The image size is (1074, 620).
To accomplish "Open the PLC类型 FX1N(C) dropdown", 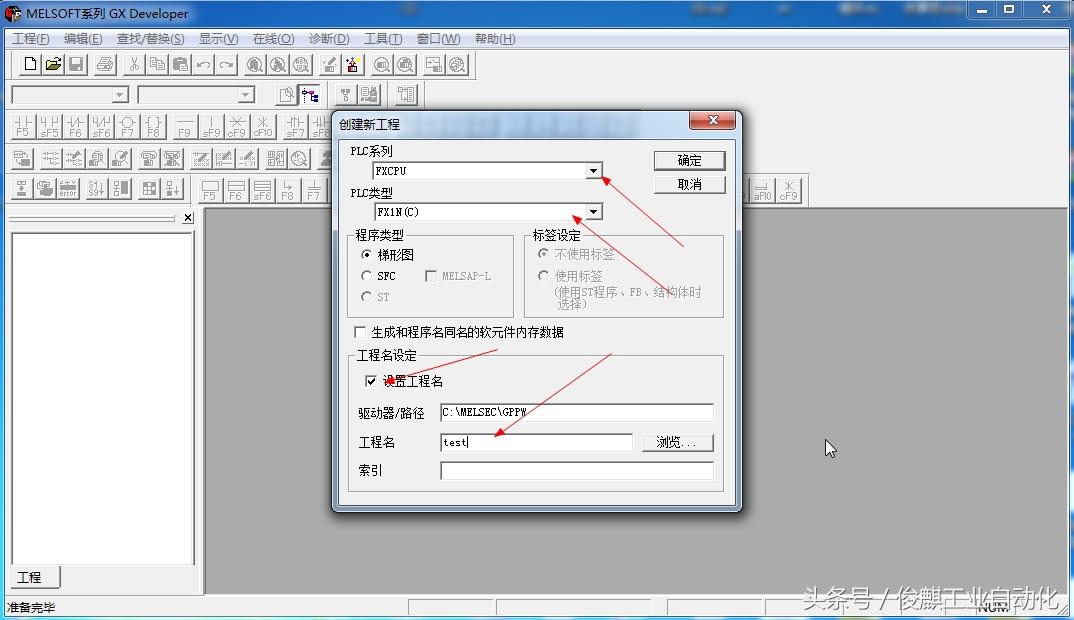I will point(593,212).
